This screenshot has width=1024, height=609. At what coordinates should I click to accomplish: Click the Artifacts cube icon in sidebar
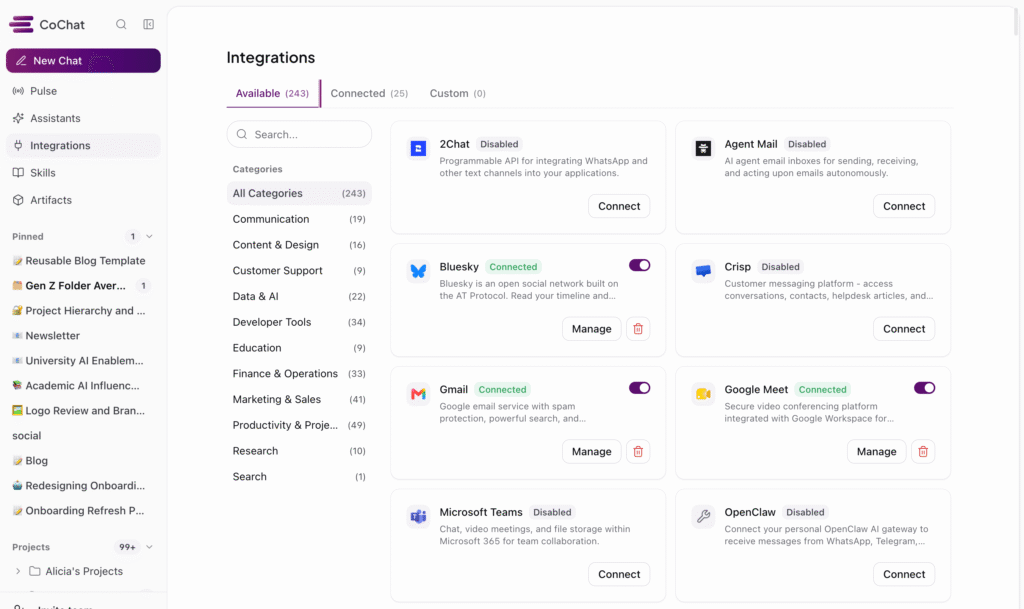point(18,200)
